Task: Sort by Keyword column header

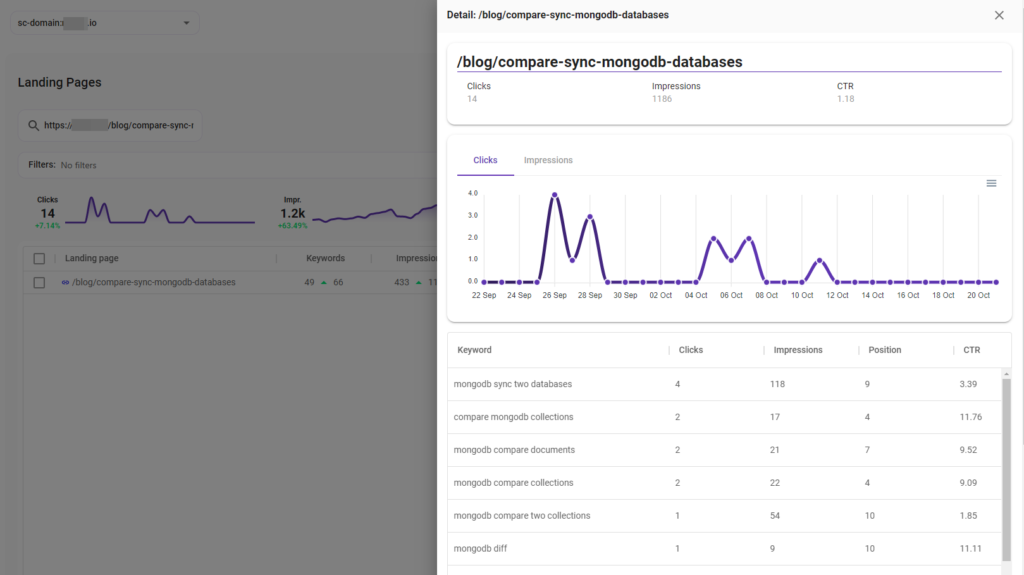Action: (474, 350)
